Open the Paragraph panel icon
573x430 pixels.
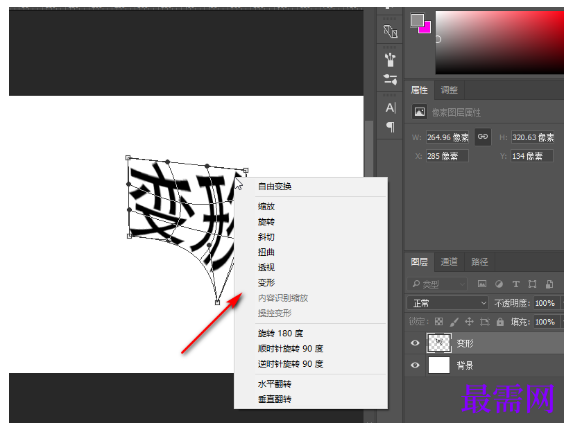[390, 127]
